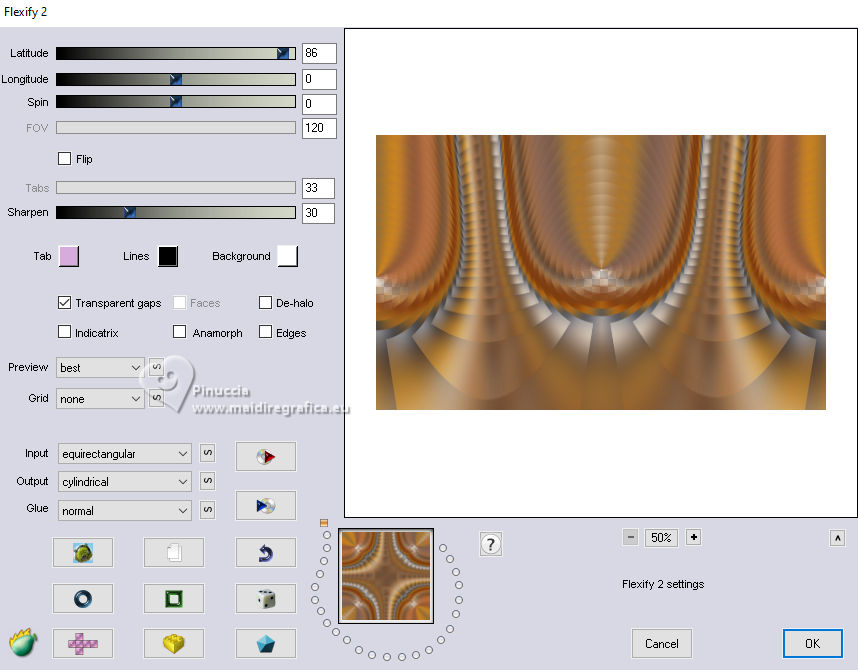Click the Sharpen slider handle
This screenshot has width=858, height=670.
point(130,212)
